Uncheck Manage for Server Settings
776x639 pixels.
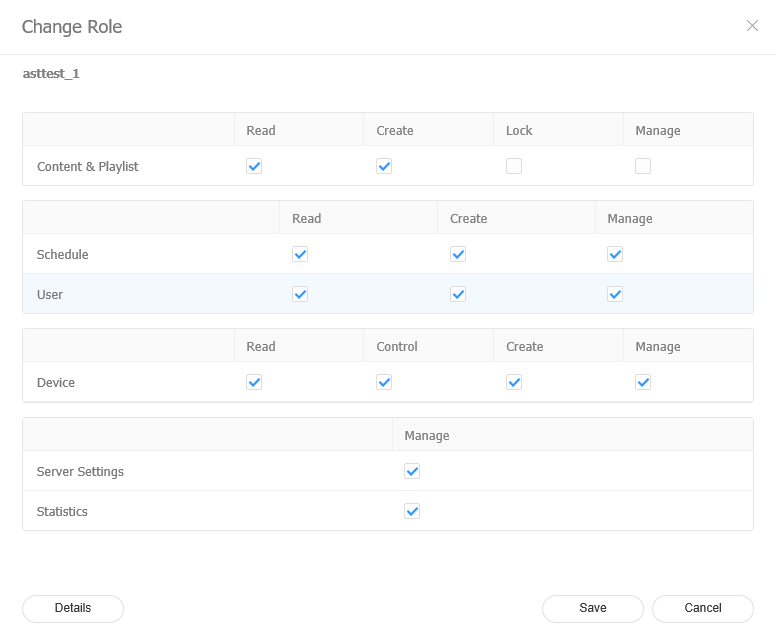pyautogui.click(x=412, y=472)
